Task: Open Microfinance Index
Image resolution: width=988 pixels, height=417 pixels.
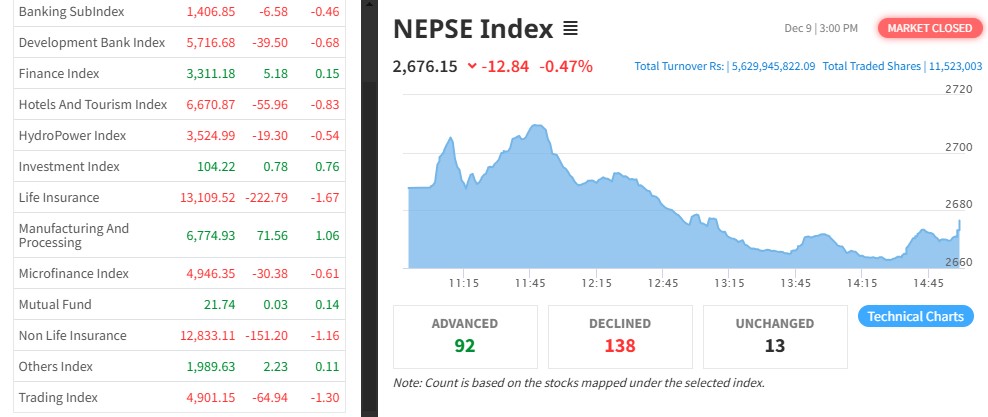Action: point(73,273)
